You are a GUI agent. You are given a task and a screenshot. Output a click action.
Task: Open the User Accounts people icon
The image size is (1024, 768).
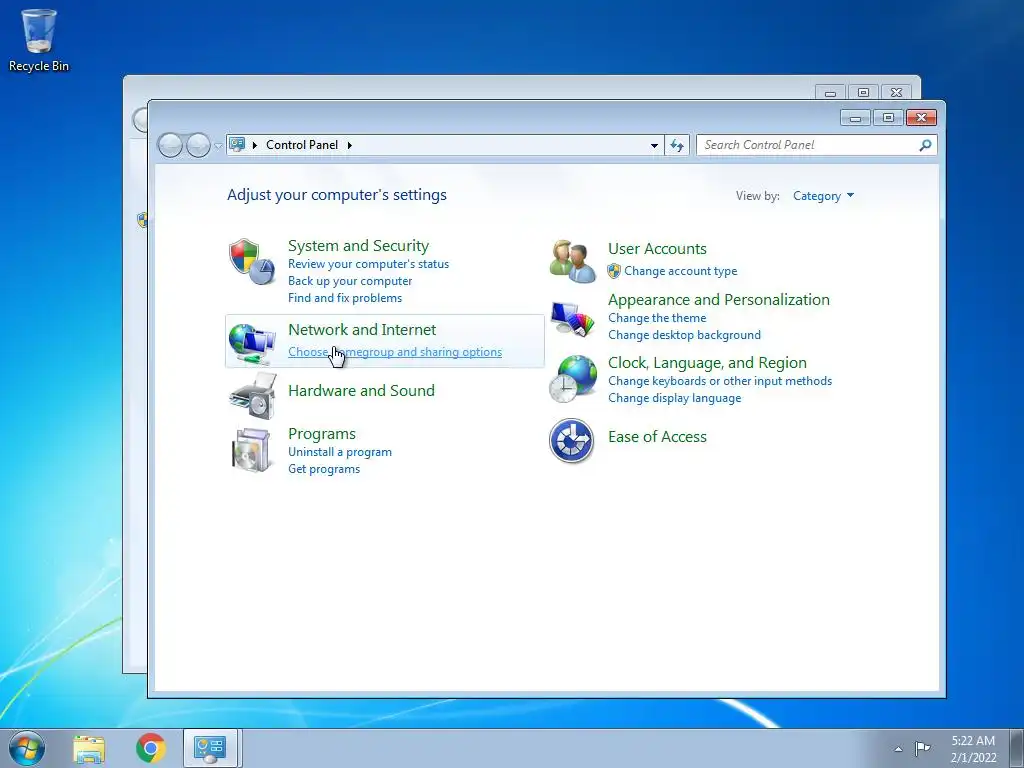(x=572, y=261)
